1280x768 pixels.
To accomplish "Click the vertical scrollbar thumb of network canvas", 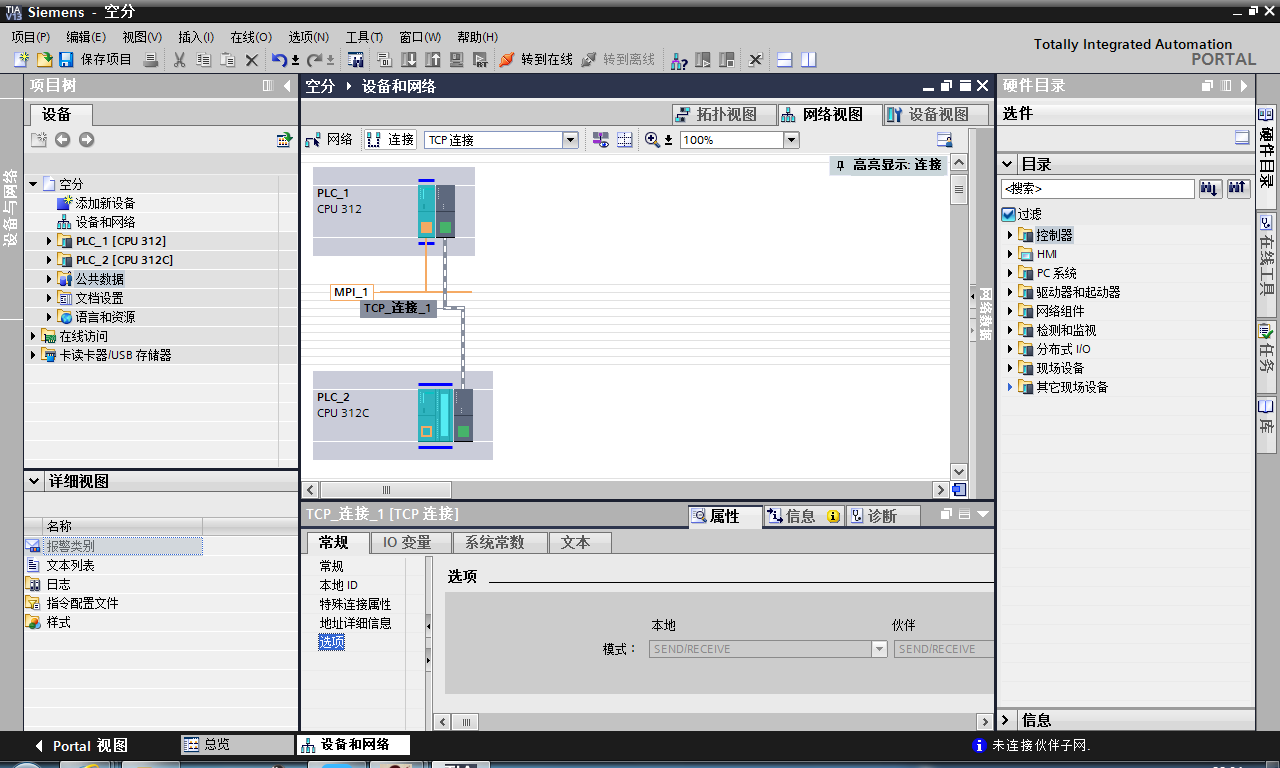I will point(959,189).
